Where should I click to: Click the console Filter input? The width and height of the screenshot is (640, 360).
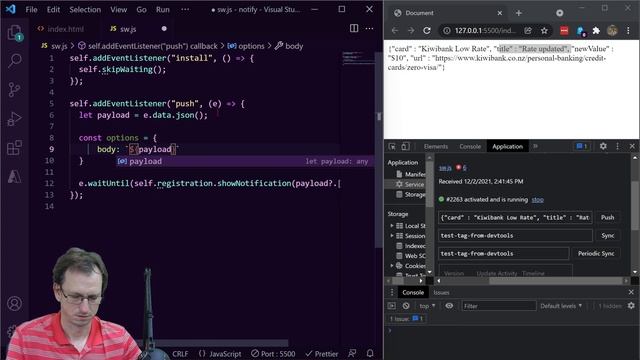(x=498, y=306)
